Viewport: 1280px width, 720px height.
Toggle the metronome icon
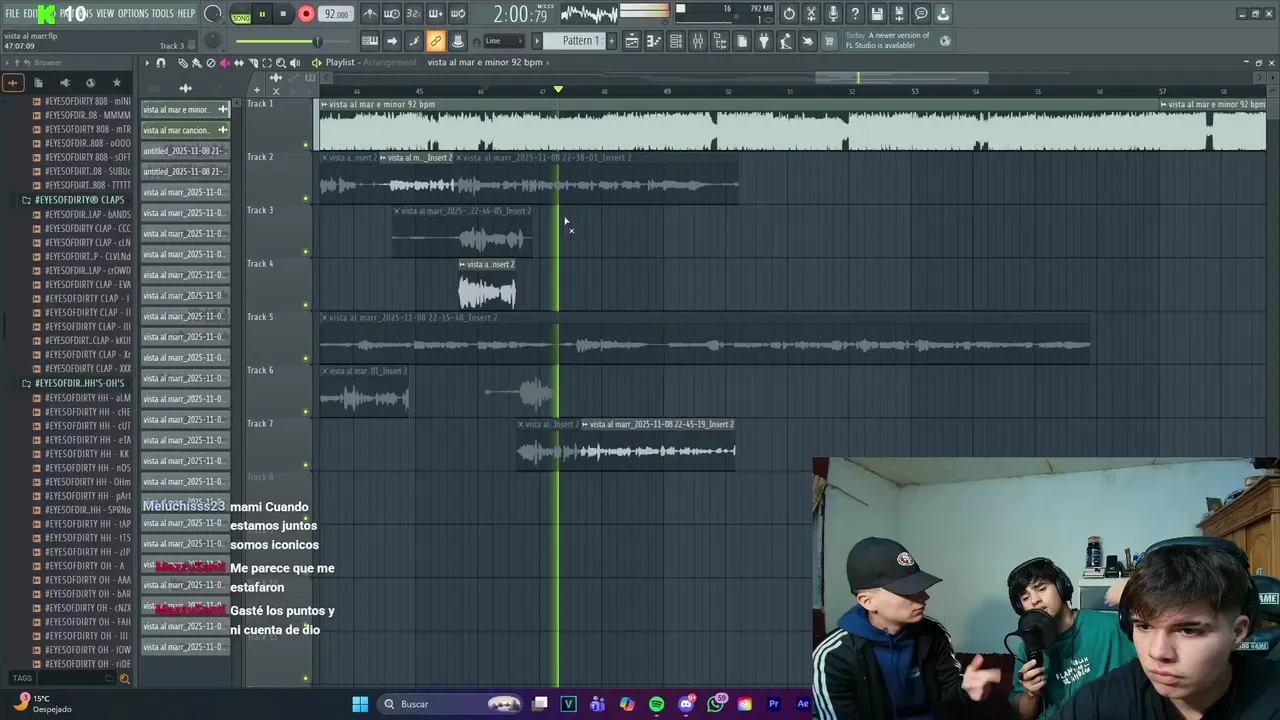click(370, 14)
